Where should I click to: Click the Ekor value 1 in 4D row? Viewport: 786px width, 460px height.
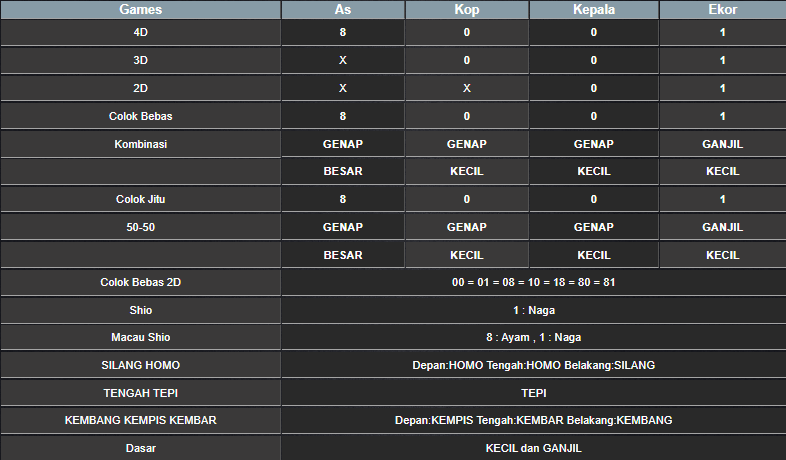(x=722, y=33)
